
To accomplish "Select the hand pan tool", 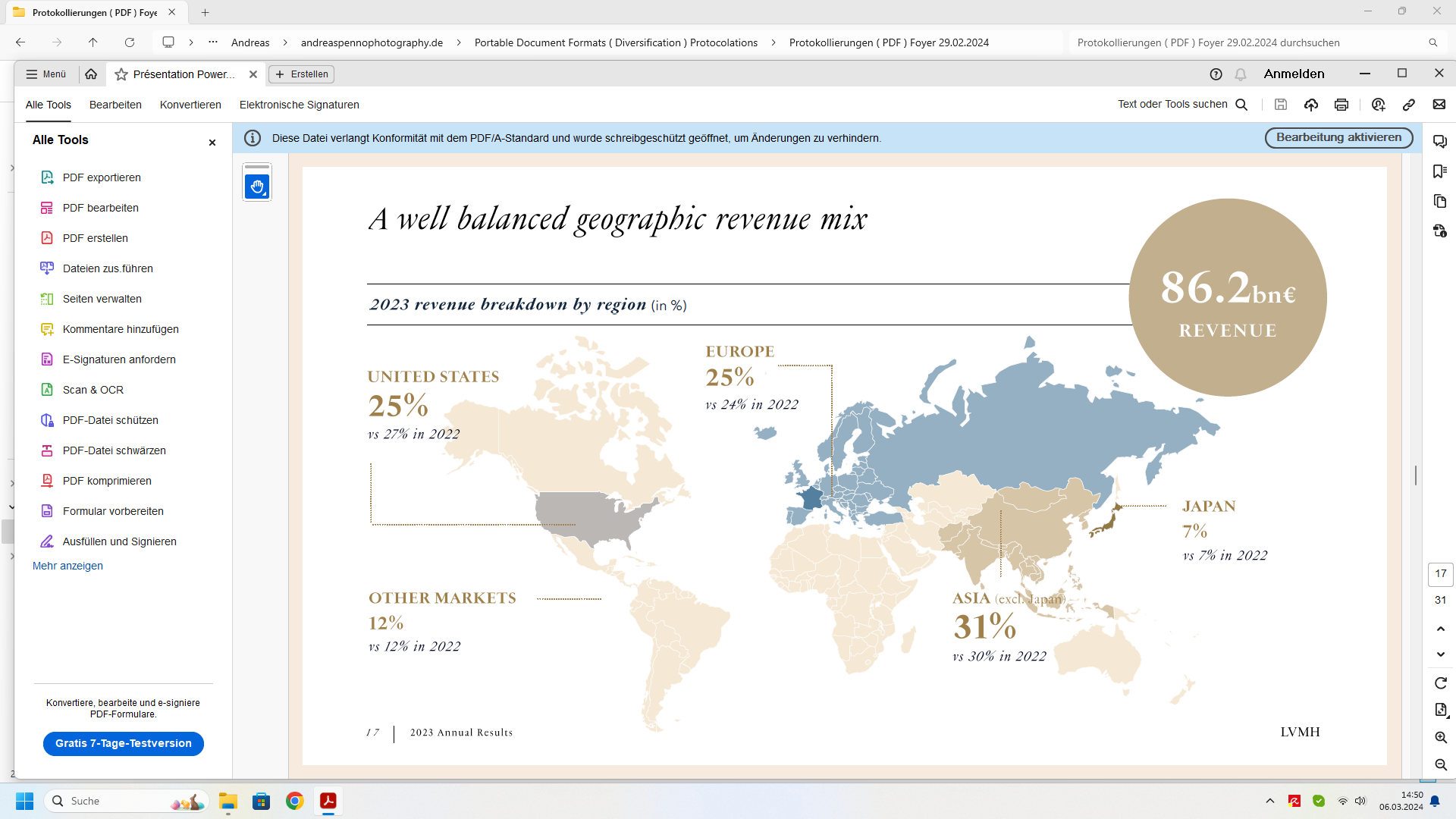I will (257, 186).
